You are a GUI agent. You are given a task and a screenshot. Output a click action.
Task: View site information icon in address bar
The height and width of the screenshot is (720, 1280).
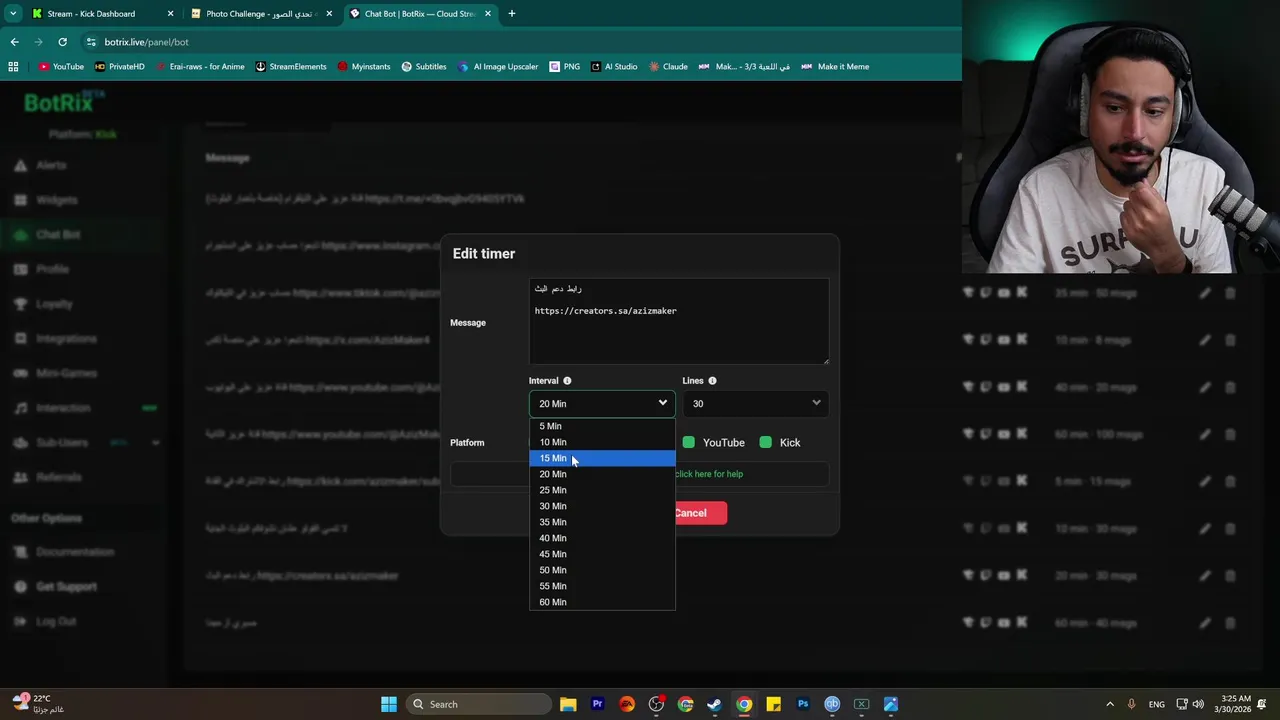click(91, 42)
